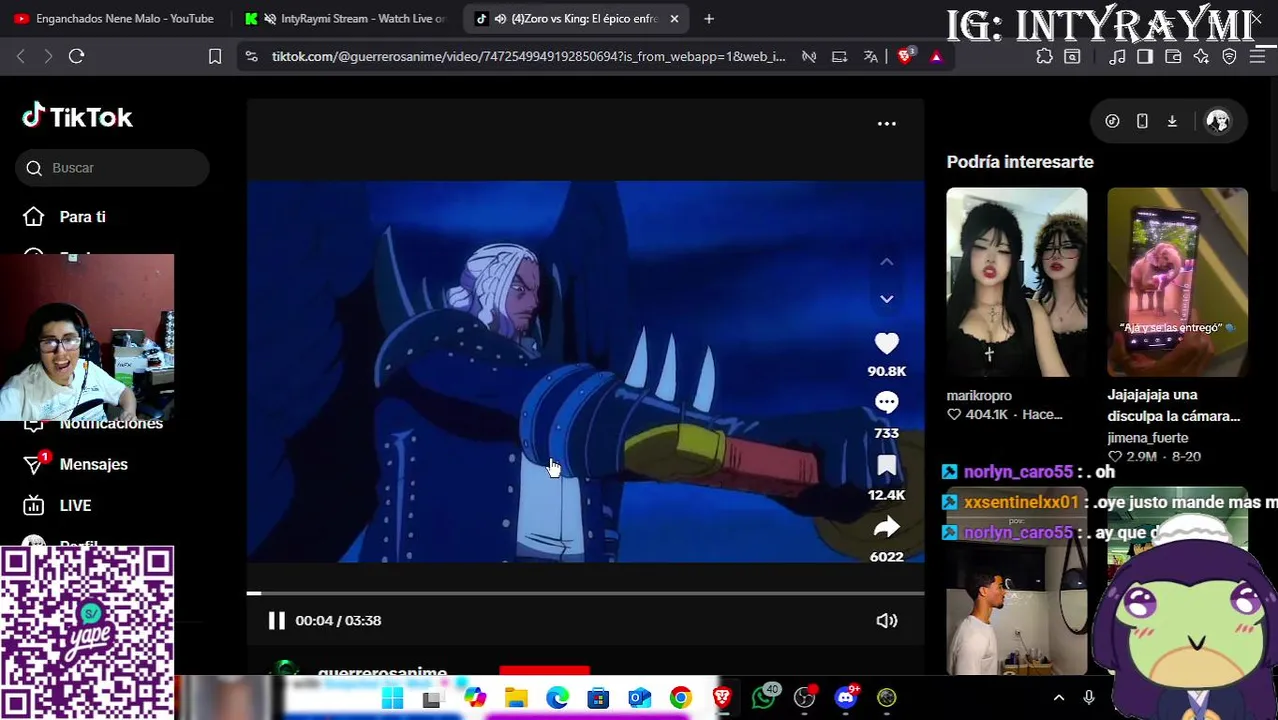Open Mensajes in sidebar
The height and width of the screenshot is (720, 1278).
pos(76,464)
